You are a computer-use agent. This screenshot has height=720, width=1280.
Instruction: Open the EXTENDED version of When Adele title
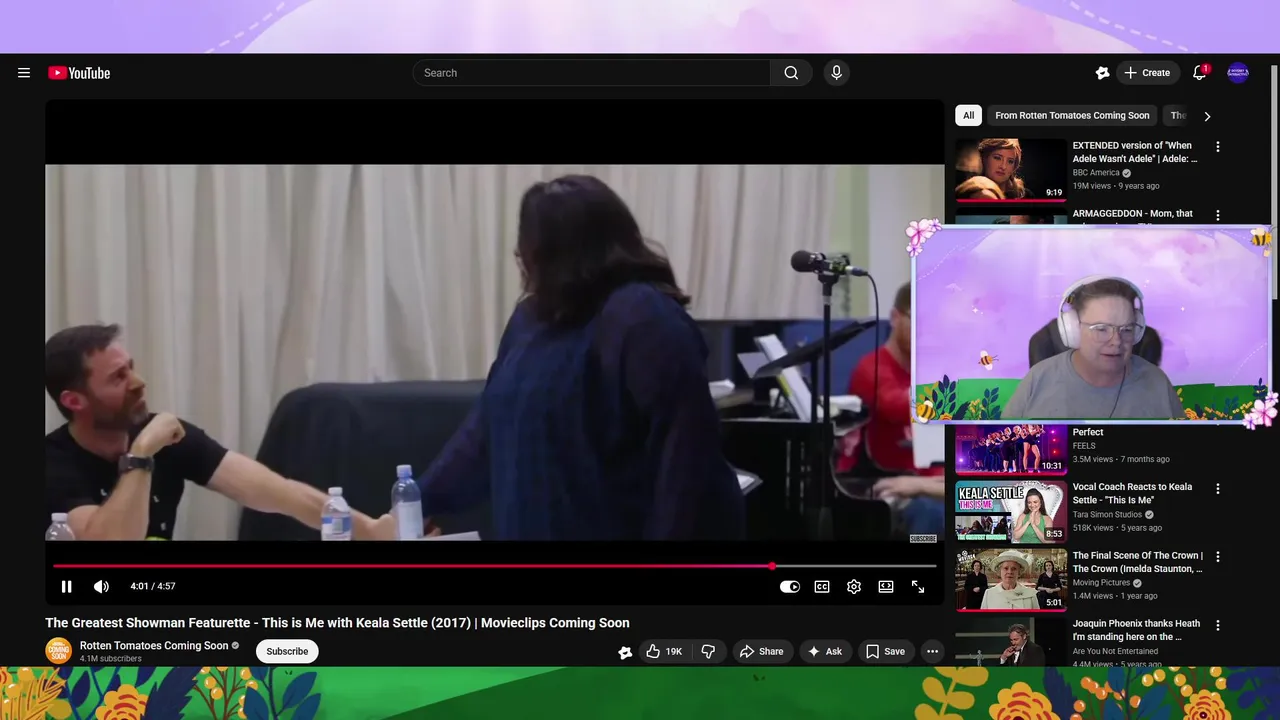1135,152
